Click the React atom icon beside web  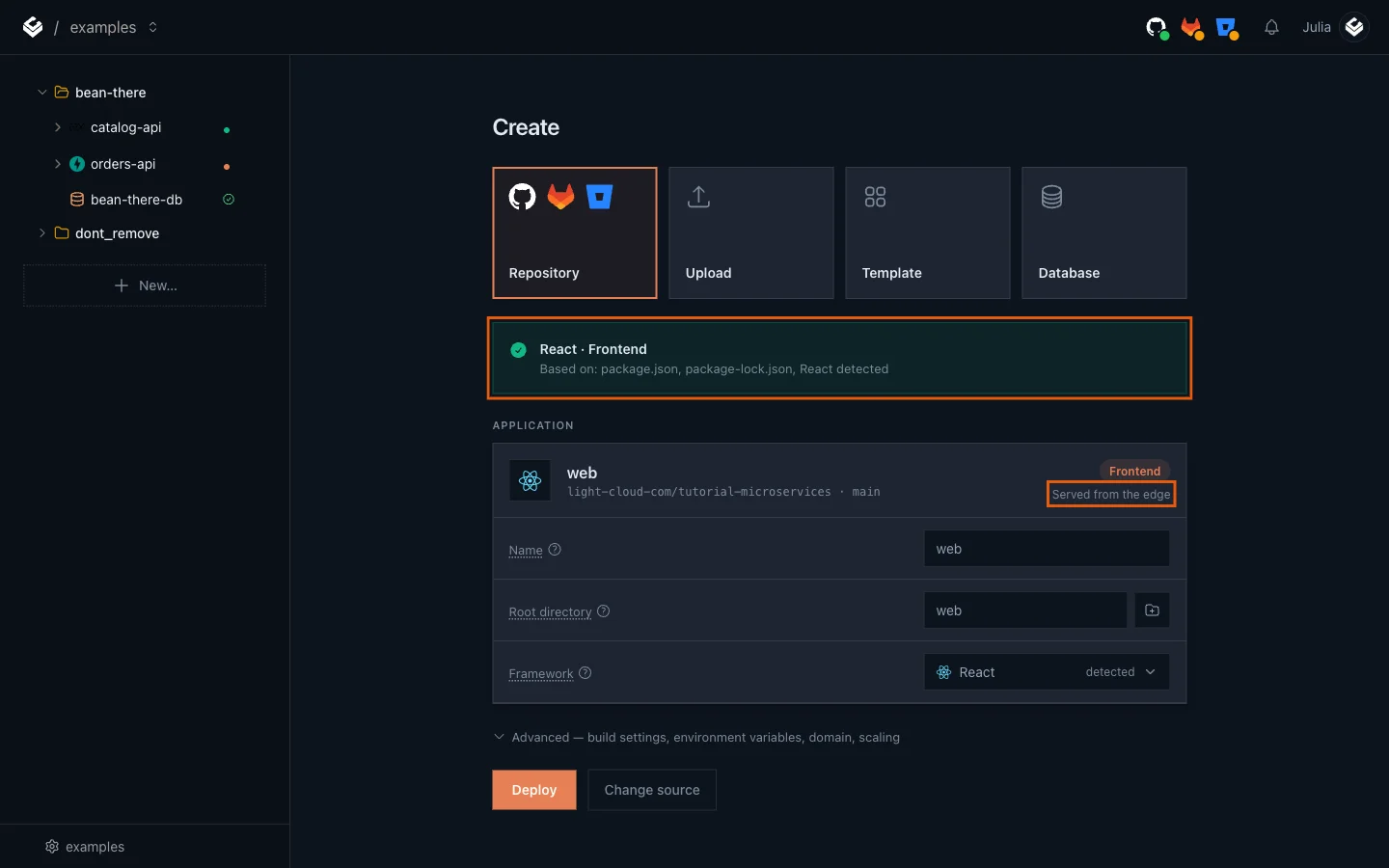pos(531,480)
